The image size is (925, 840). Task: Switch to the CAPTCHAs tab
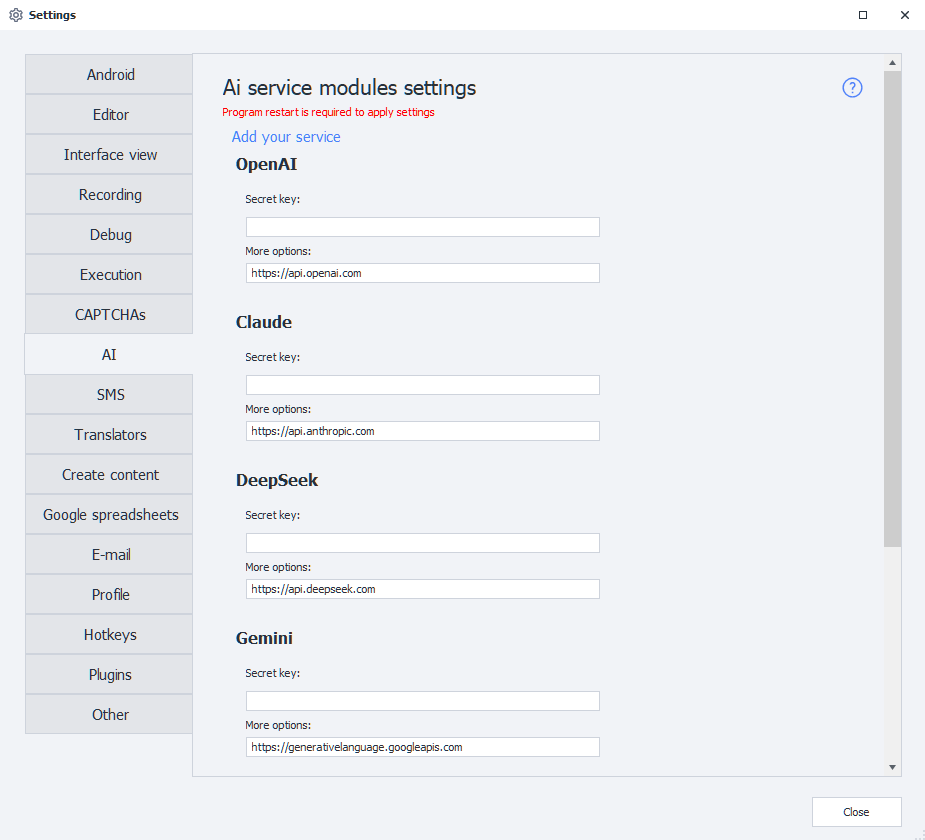(x=109, y=314)
